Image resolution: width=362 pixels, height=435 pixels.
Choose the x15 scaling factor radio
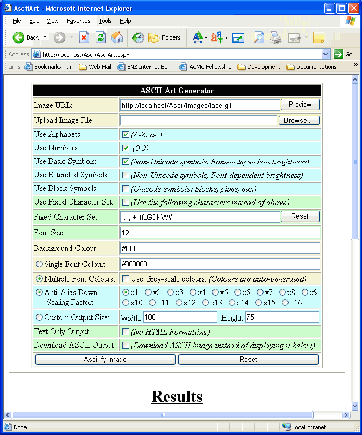(258, 303)
